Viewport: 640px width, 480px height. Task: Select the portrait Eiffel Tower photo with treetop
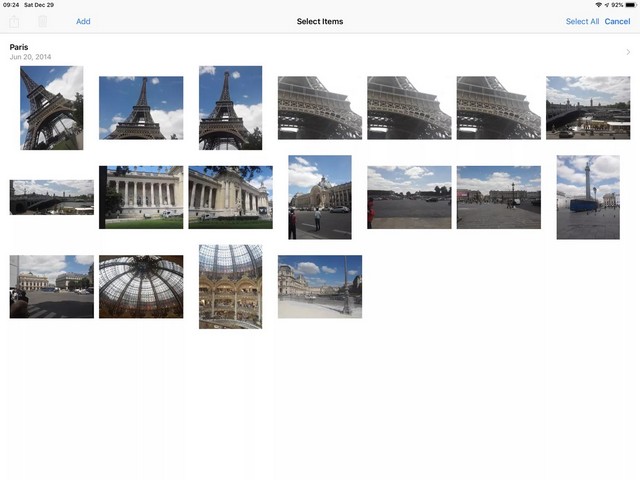[231, 108]
